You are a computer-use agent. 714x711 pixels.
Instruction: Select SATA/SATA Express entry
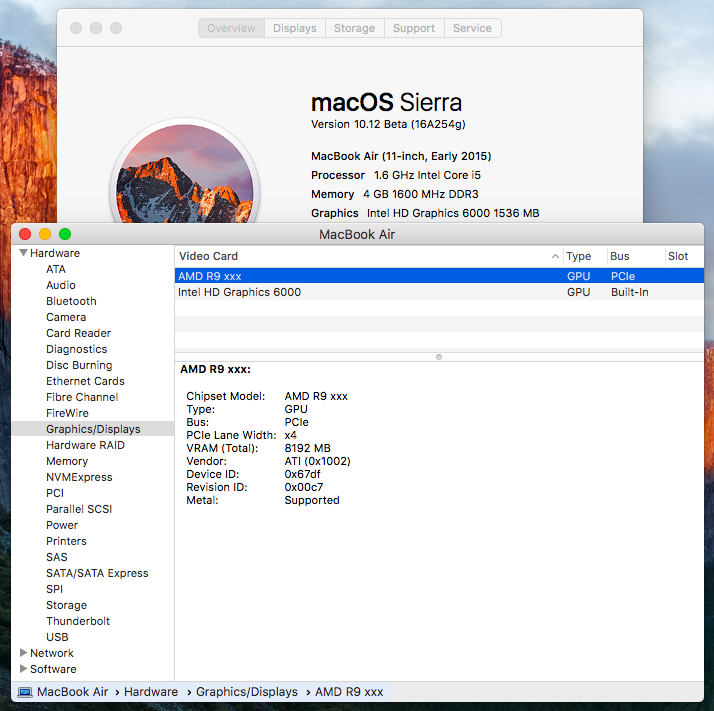[x=97, y=573]
